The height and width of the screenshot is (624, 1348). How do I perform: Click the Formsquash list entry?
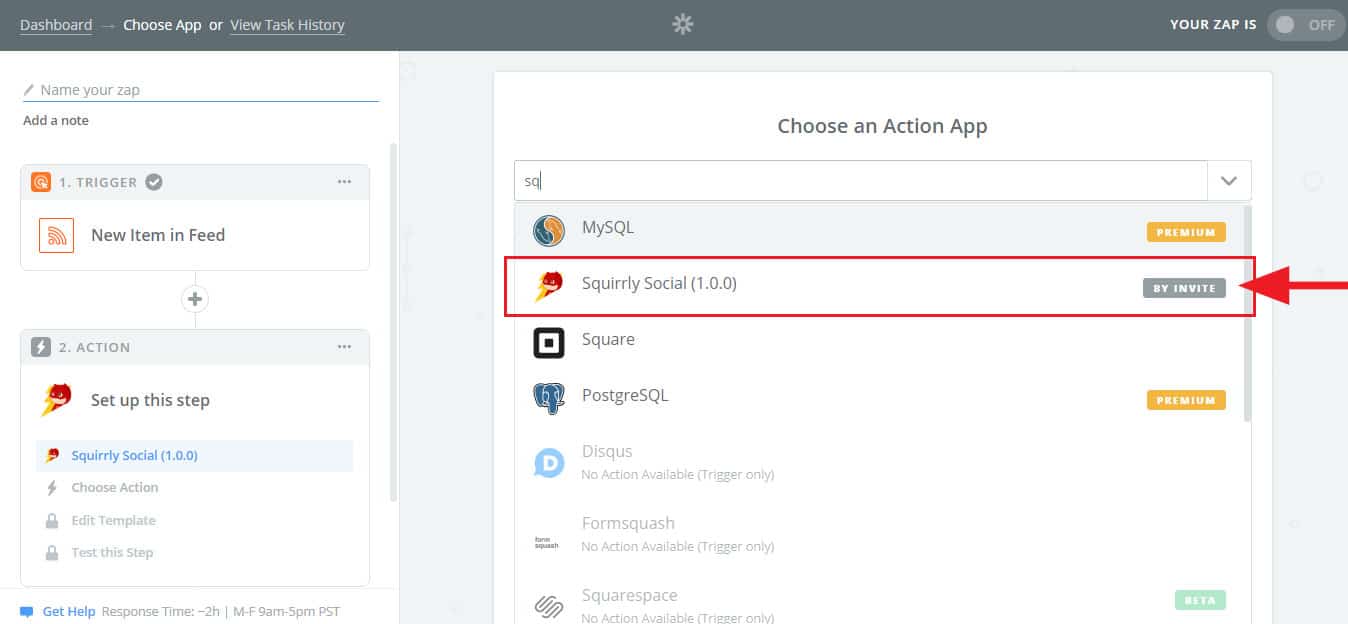(879, 534)
